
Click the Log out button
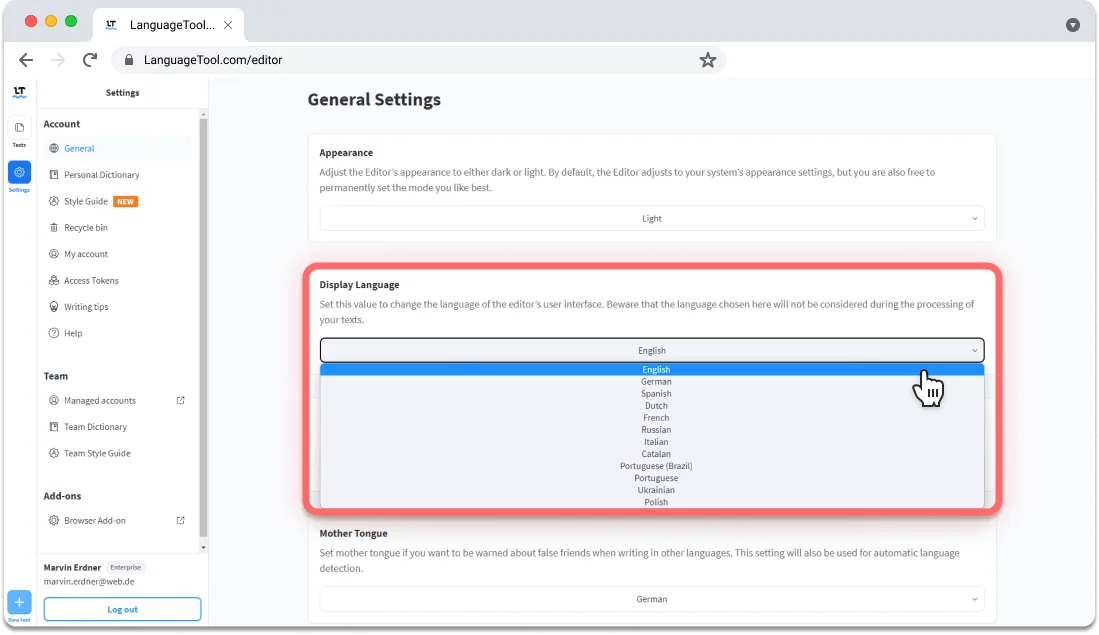point(122,609)
